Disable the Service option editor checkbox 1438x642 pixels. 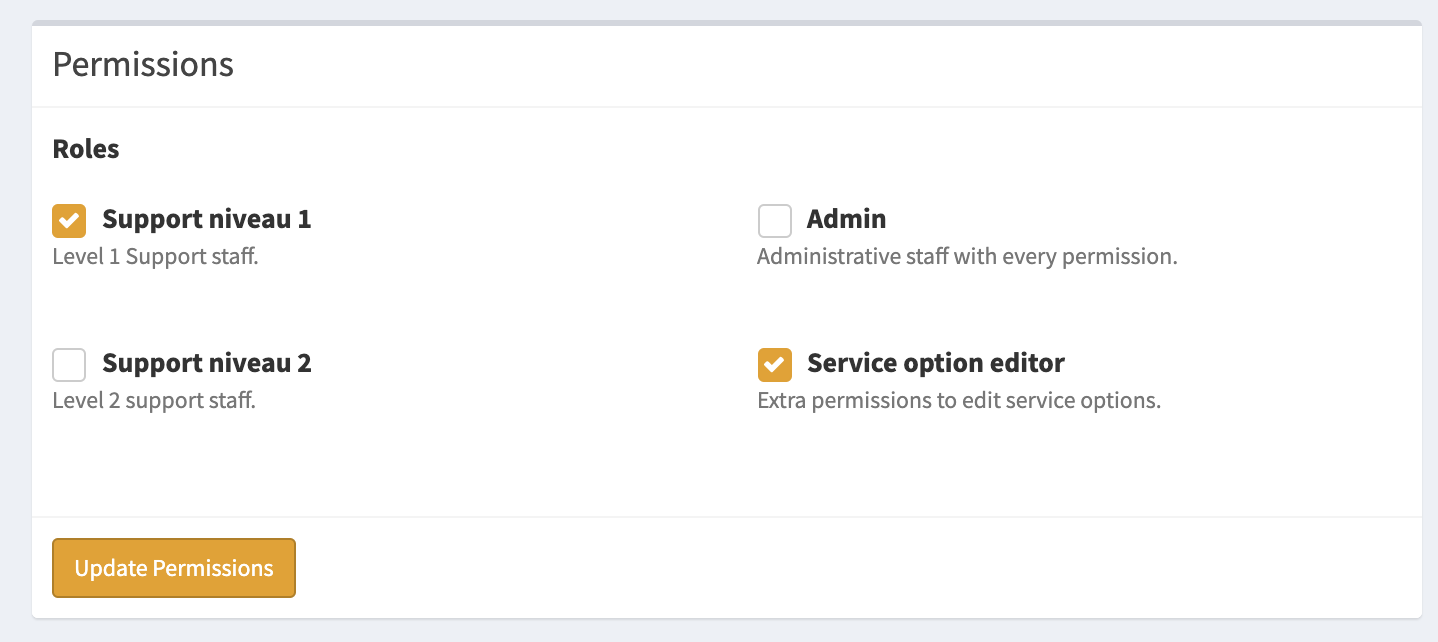click(x=774, y=364)
